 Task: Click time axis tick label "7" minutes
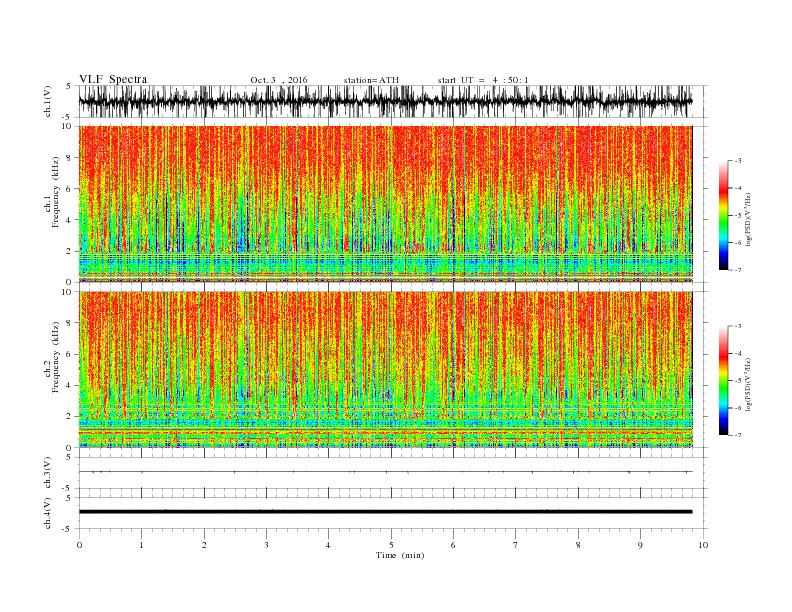click(516, 545)
